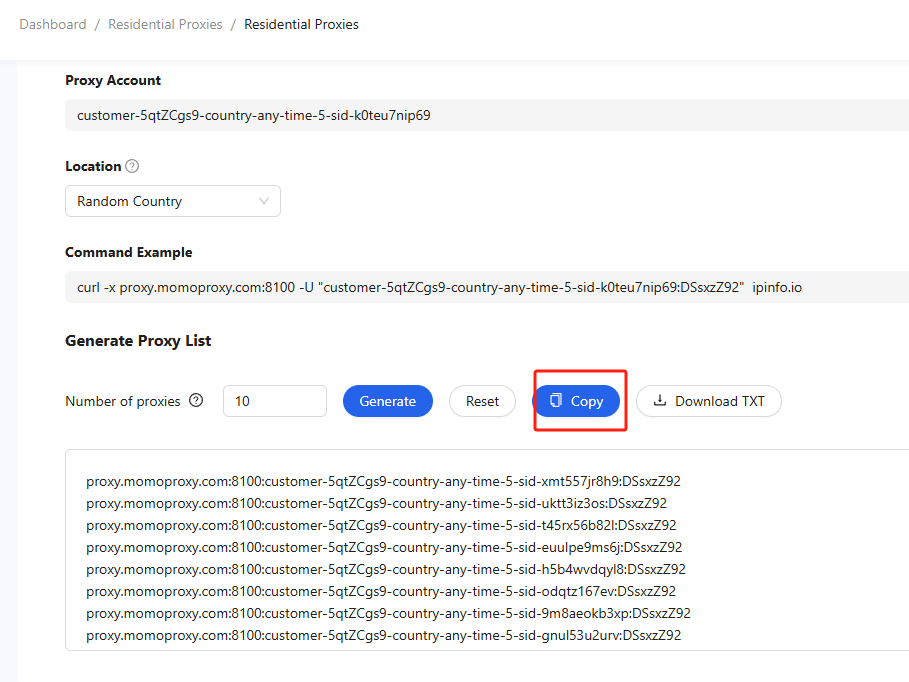Viewport: 909px width, 682px height.
Task: Go to Dashboard breadcrumb
Action: pos(53,24)
